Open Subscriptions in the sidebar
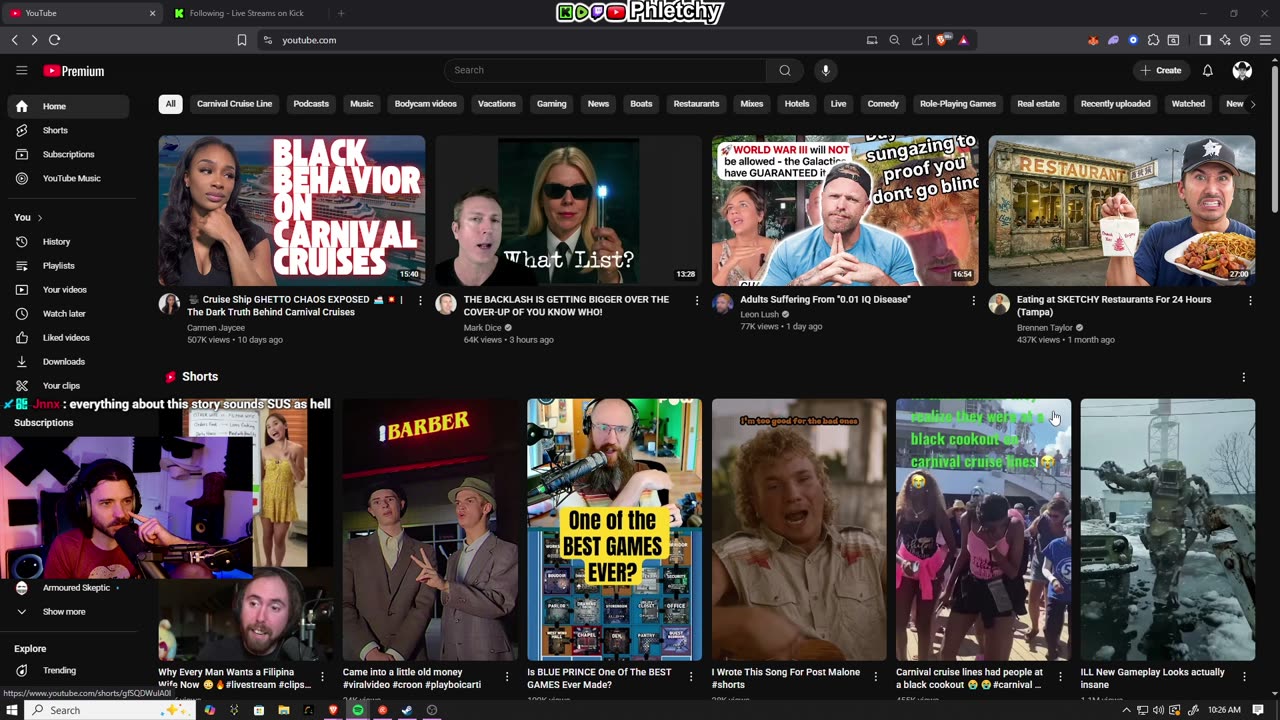Image resolution: width=1280 pixels, height=720 pixels. point(68,154)
